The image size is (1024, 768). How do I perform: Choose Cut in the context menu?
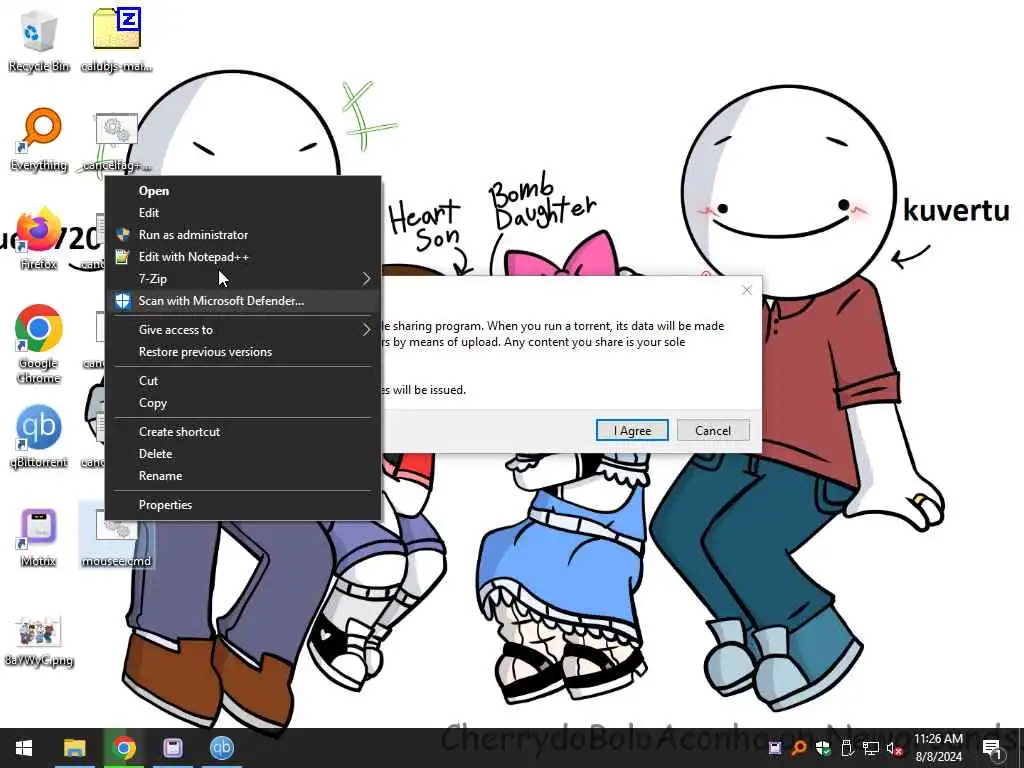coord(243,381)
